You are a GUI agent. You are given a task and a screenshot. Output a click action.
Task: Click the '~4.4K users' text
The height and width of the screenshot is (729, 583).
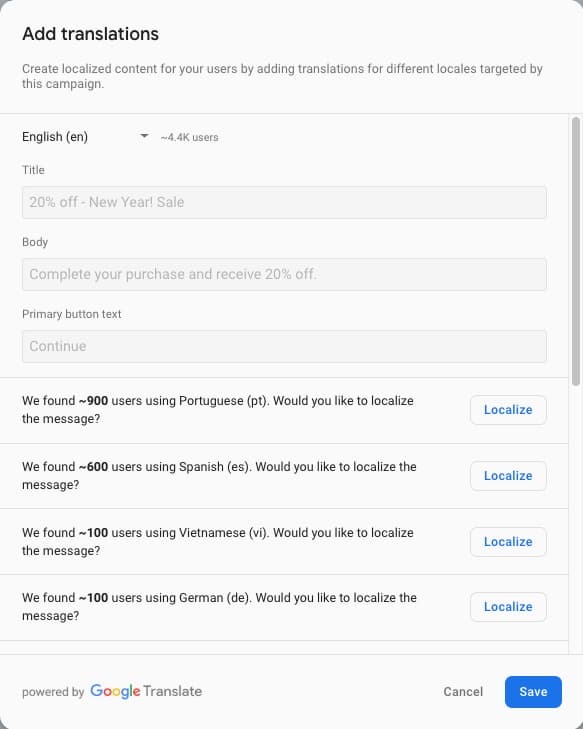[189, 138]
